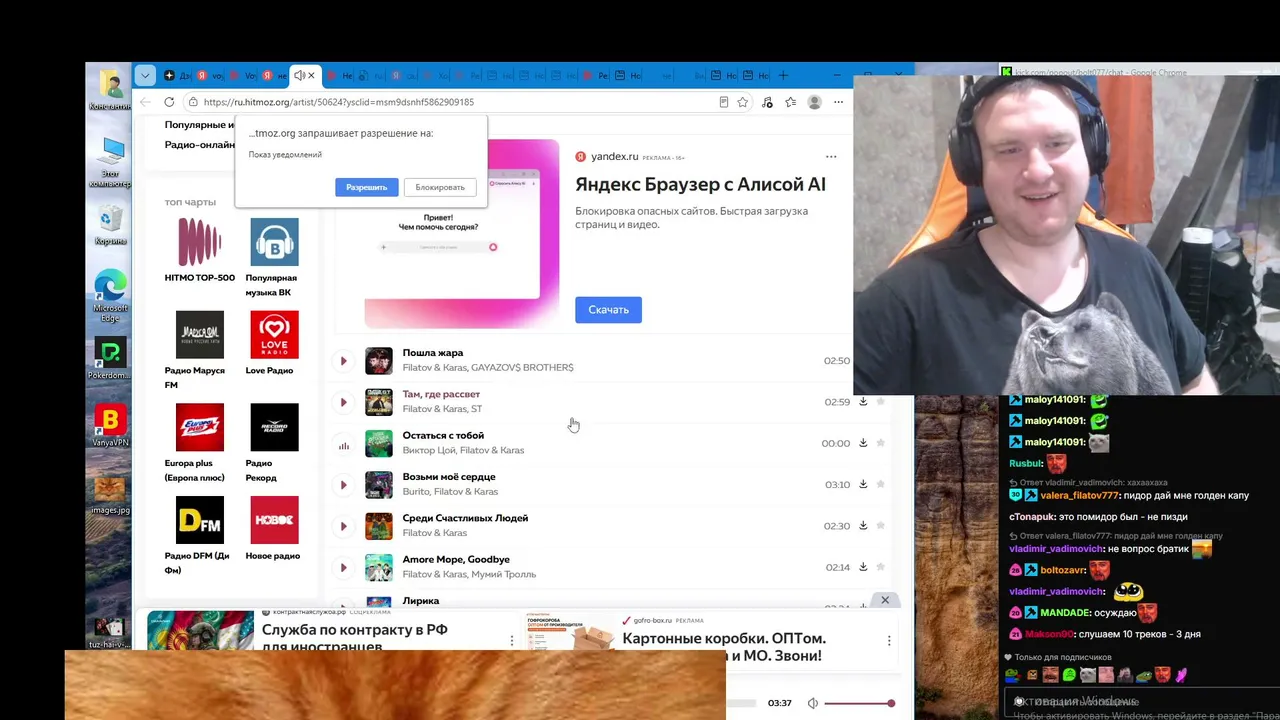Screen dimensions: 1280x720
Task: Open the track title Пошла жара
Action: pyautogui.click(x=433, y=353)
